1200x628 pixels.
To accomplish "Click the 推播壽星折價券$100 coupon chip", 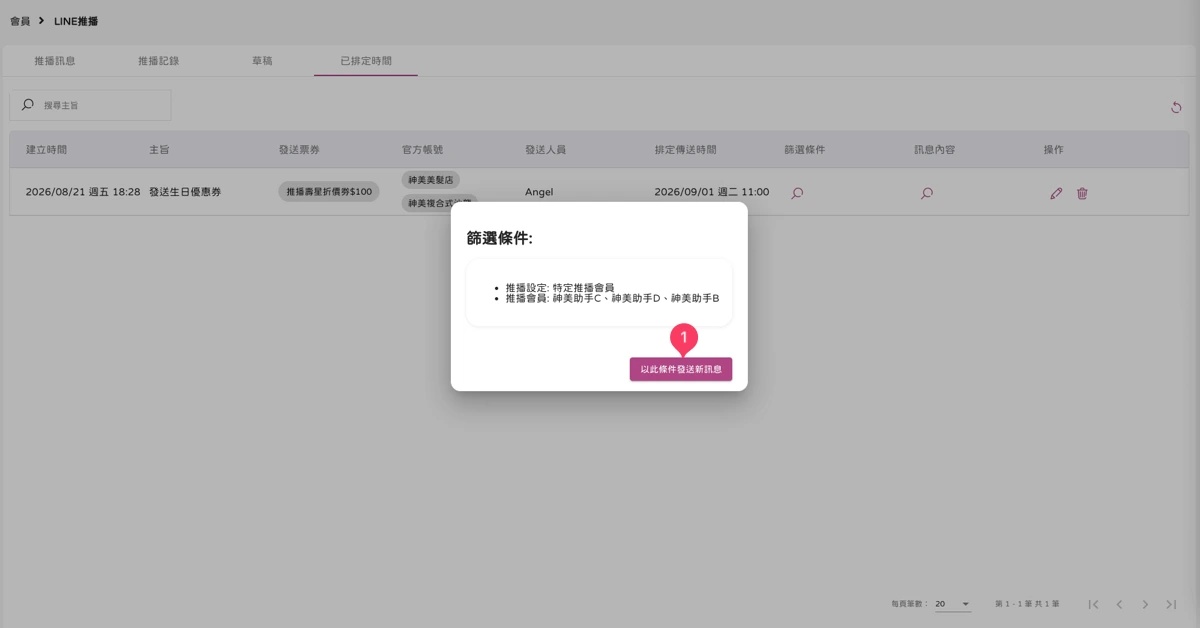I will (x=329, y=192).
